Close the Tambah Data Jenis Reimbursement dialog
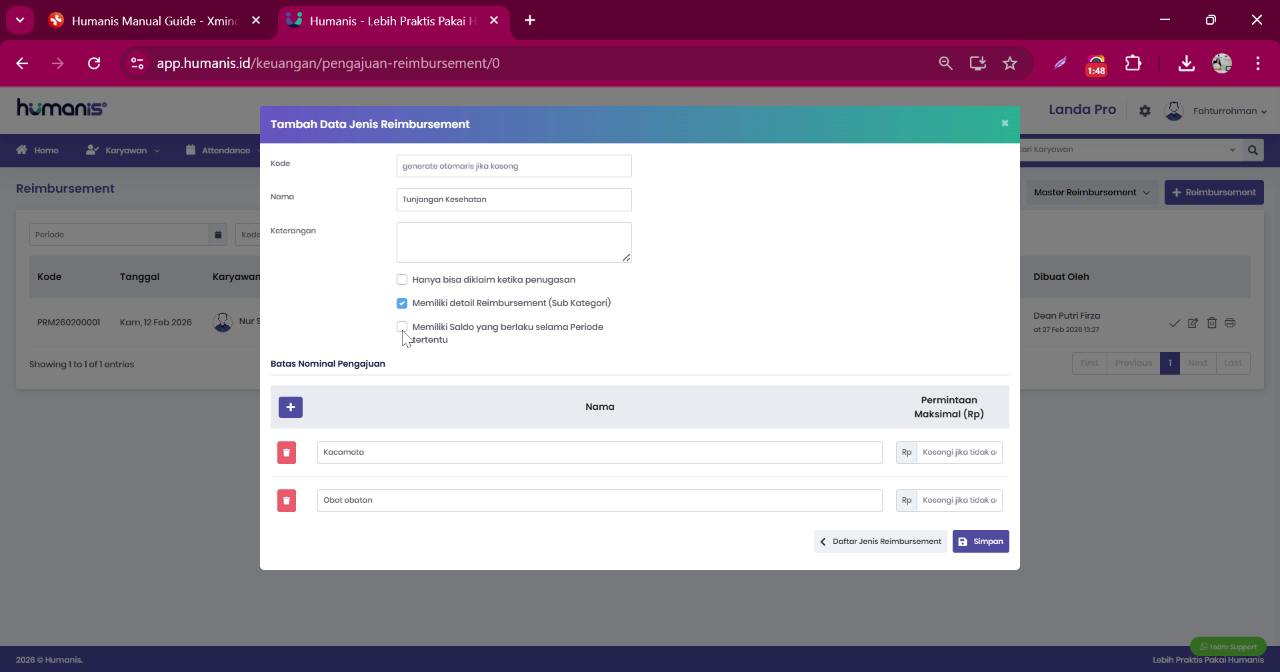The width and height of the screenshot is (1280, 672). pyautogui.click(x=1005, y=123)
